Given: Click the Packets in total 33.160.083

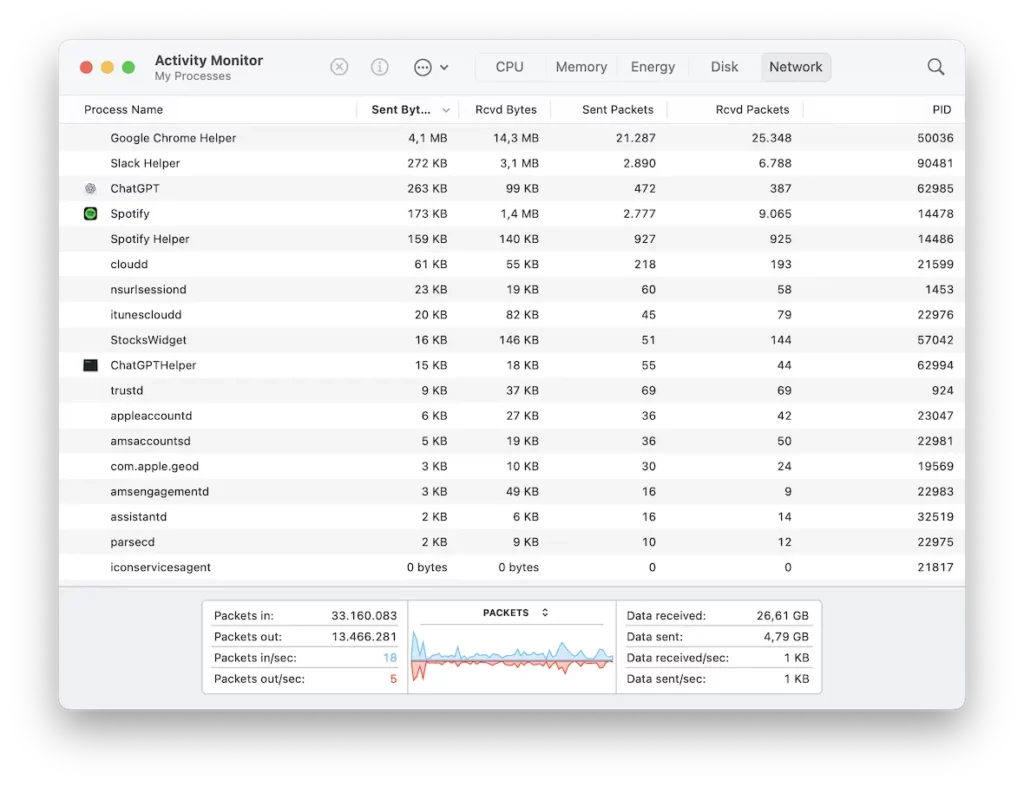Looking at the screenshot, I should [x=364, y=616].
